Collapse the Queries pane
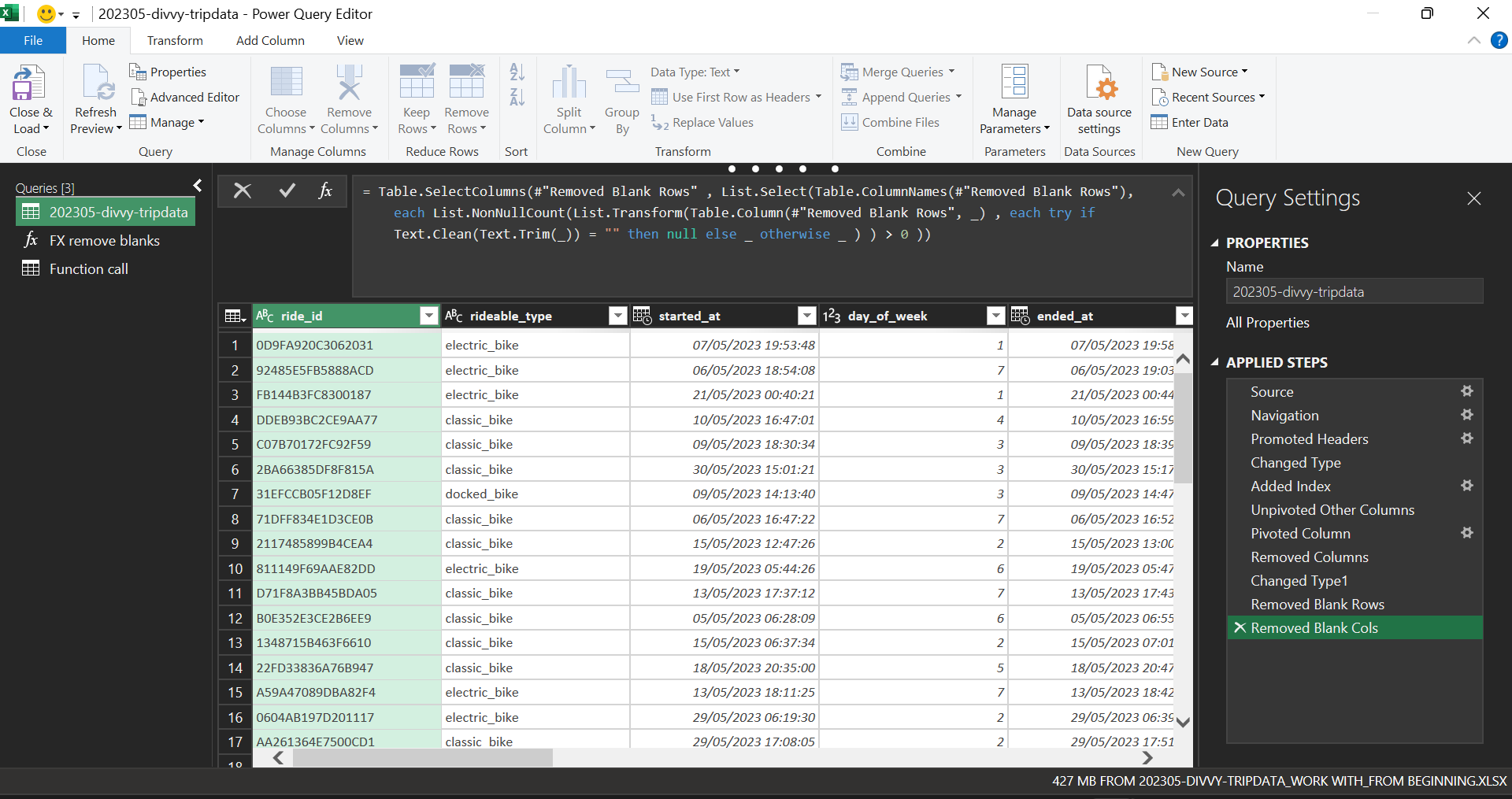This screenshot has height=799, width=1512. click(x=198, y=186)
